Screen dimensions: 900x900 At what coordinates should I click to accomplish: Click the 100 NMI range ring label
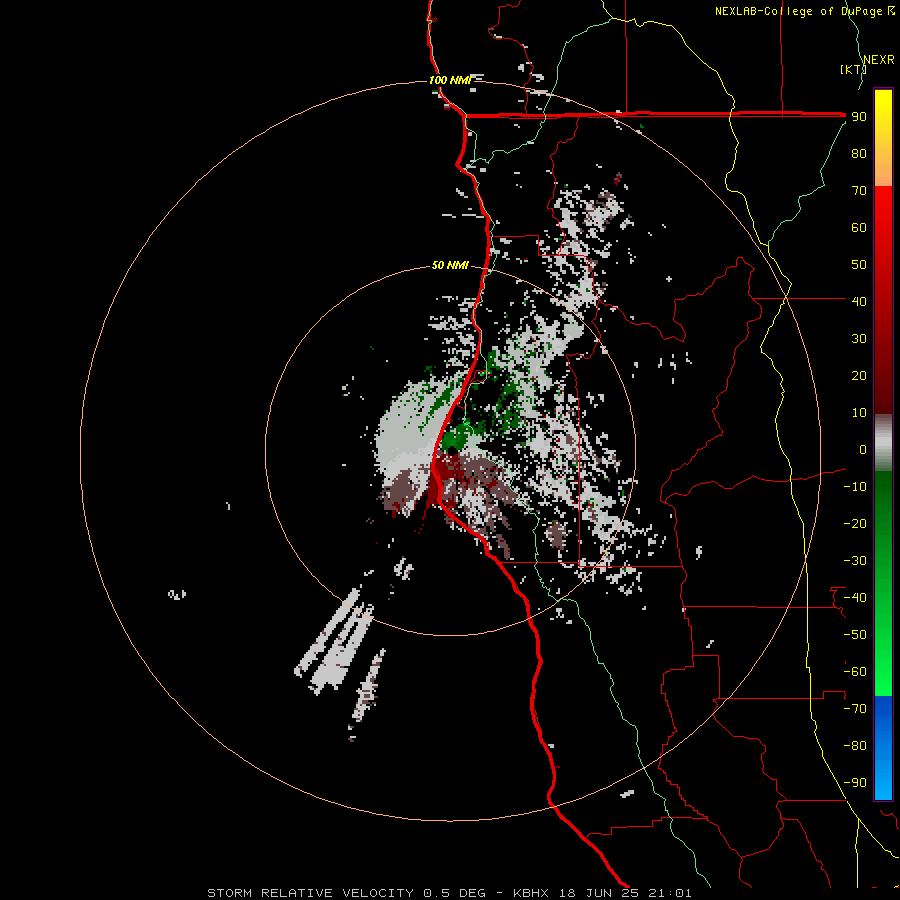pos(450,80)
